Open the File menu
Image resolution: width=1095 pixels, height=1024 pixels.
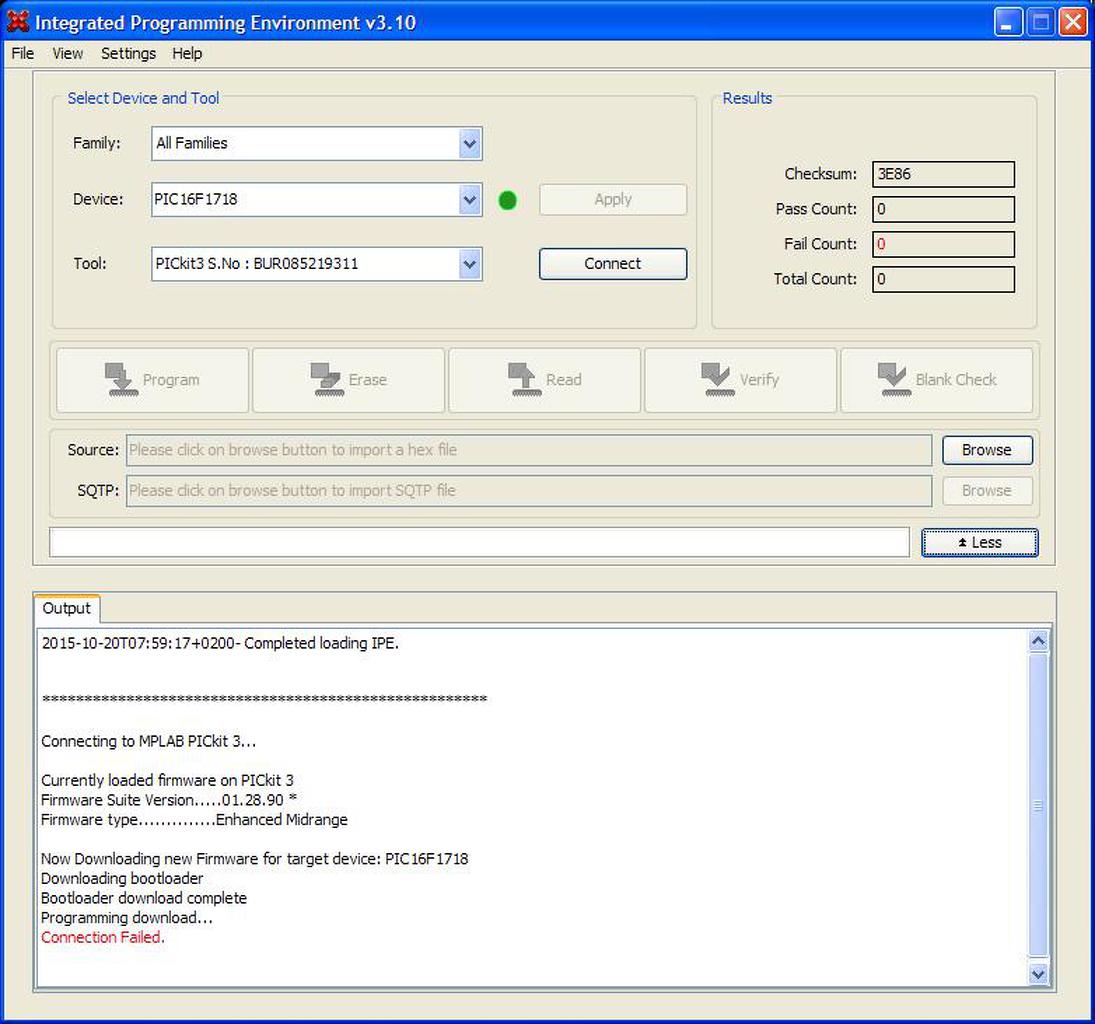point(22,53)
